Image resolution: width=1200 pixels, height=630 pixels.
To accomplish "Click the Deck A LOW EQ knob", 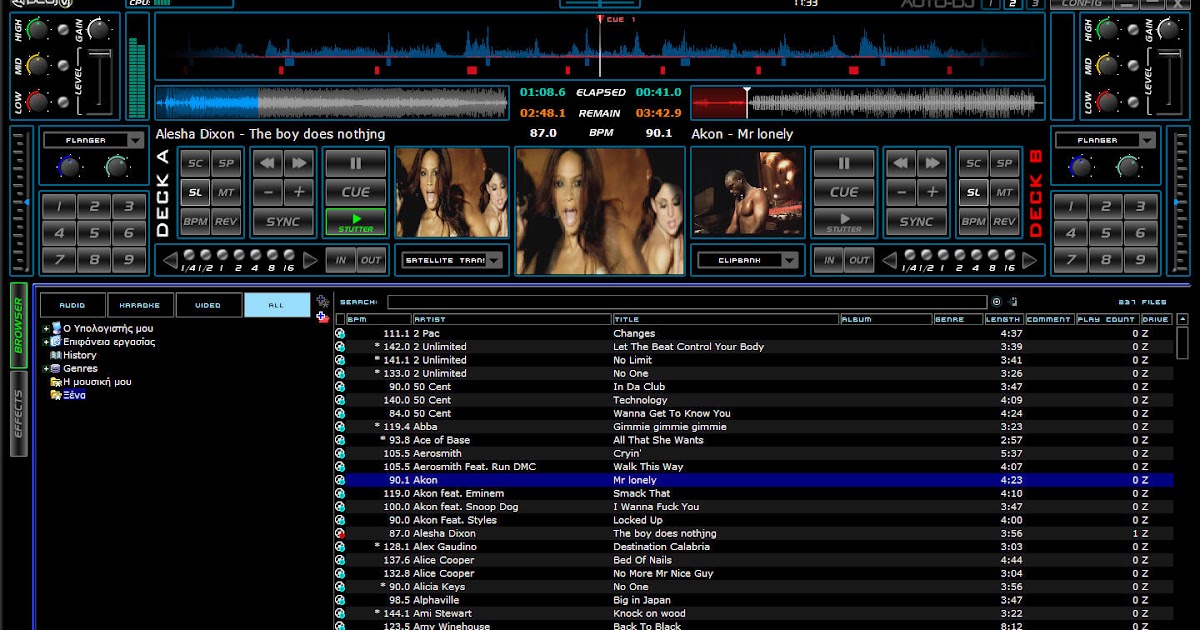I will [x=38, y=102].
